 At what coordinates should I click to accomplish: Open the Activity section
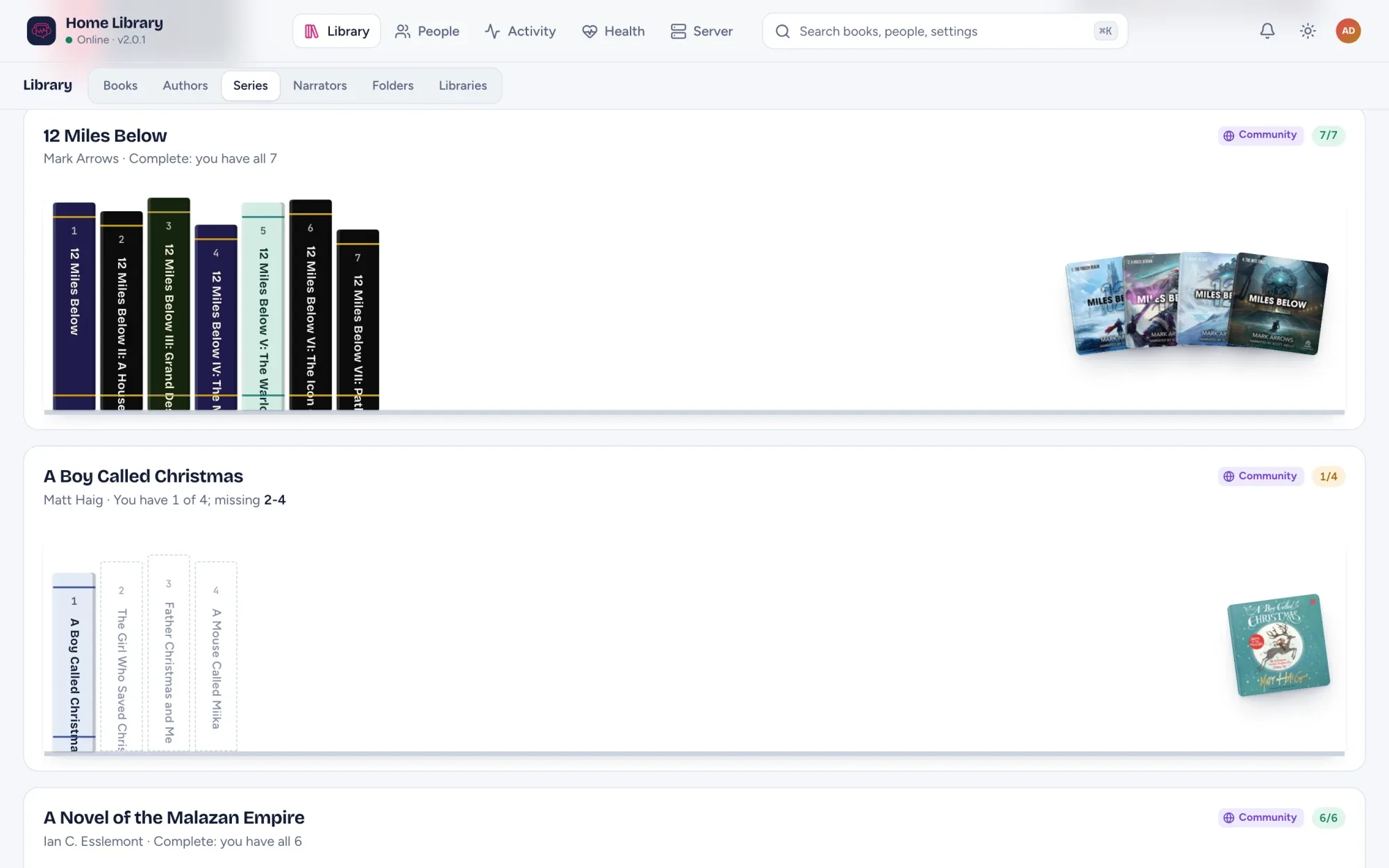tap(520, 31)
